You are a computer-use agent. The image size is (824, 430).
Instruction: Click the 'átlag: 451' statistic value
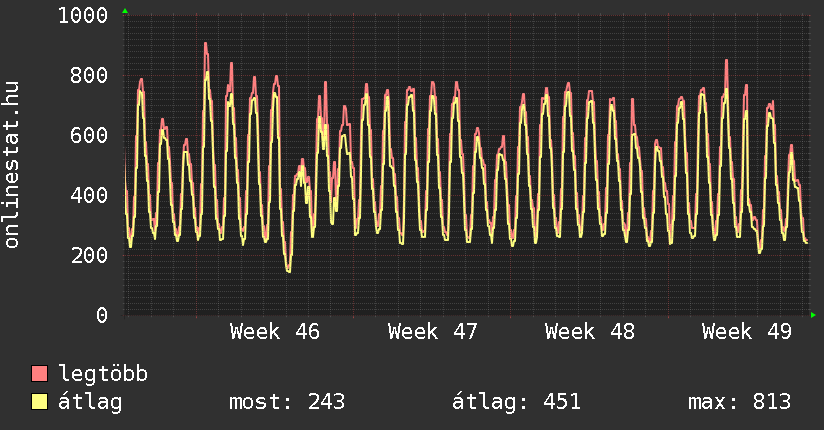tap(516, 402)
